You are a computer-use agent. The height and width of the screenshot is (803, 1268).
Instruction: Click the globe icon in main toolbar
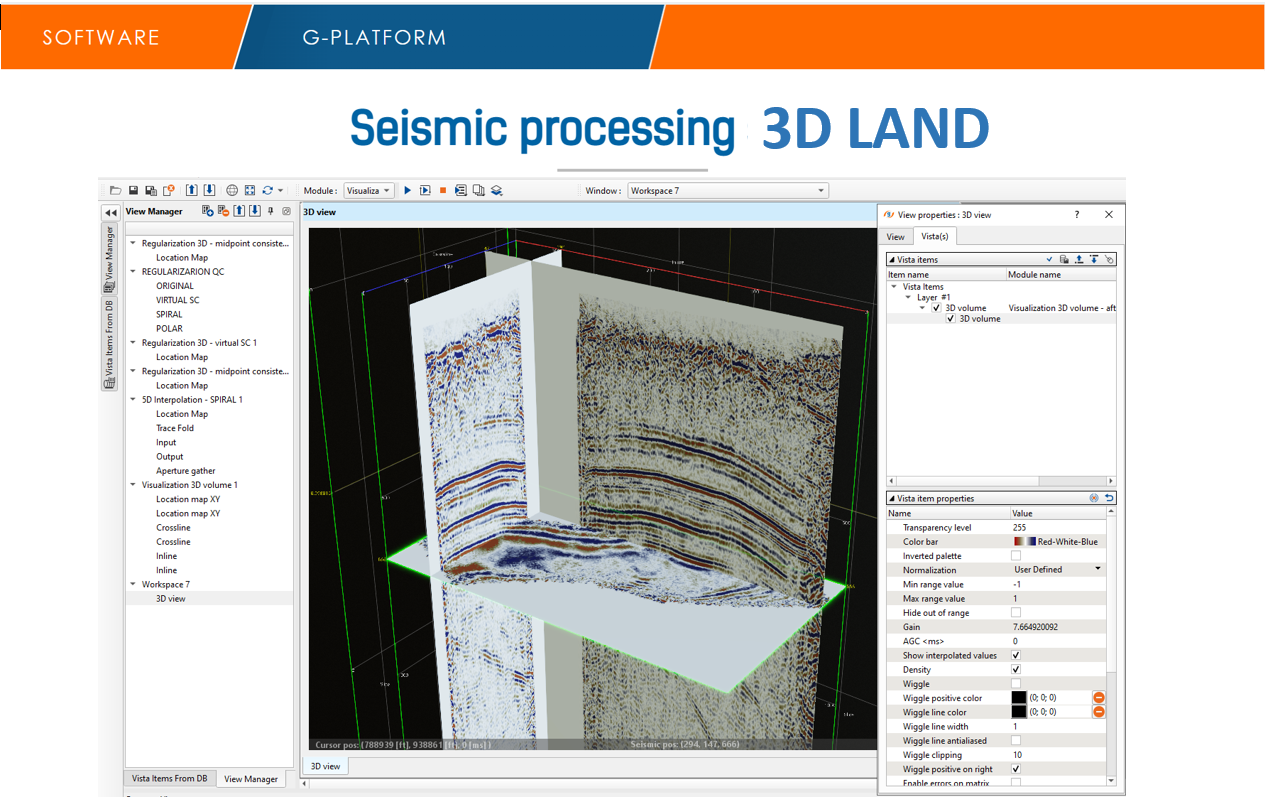pyautogui.click(x=232, y=190)
